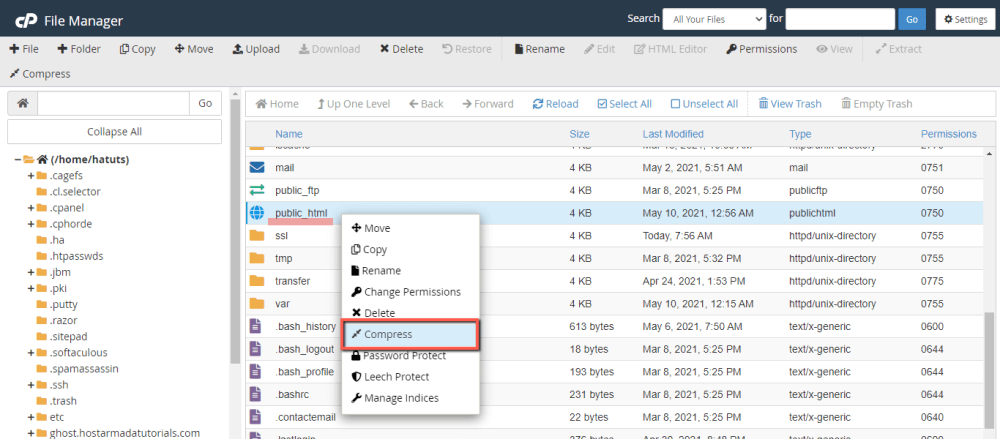Click the home icon beside path field
The height and width of the screenshot is (439, 1000).
point(22,103)
